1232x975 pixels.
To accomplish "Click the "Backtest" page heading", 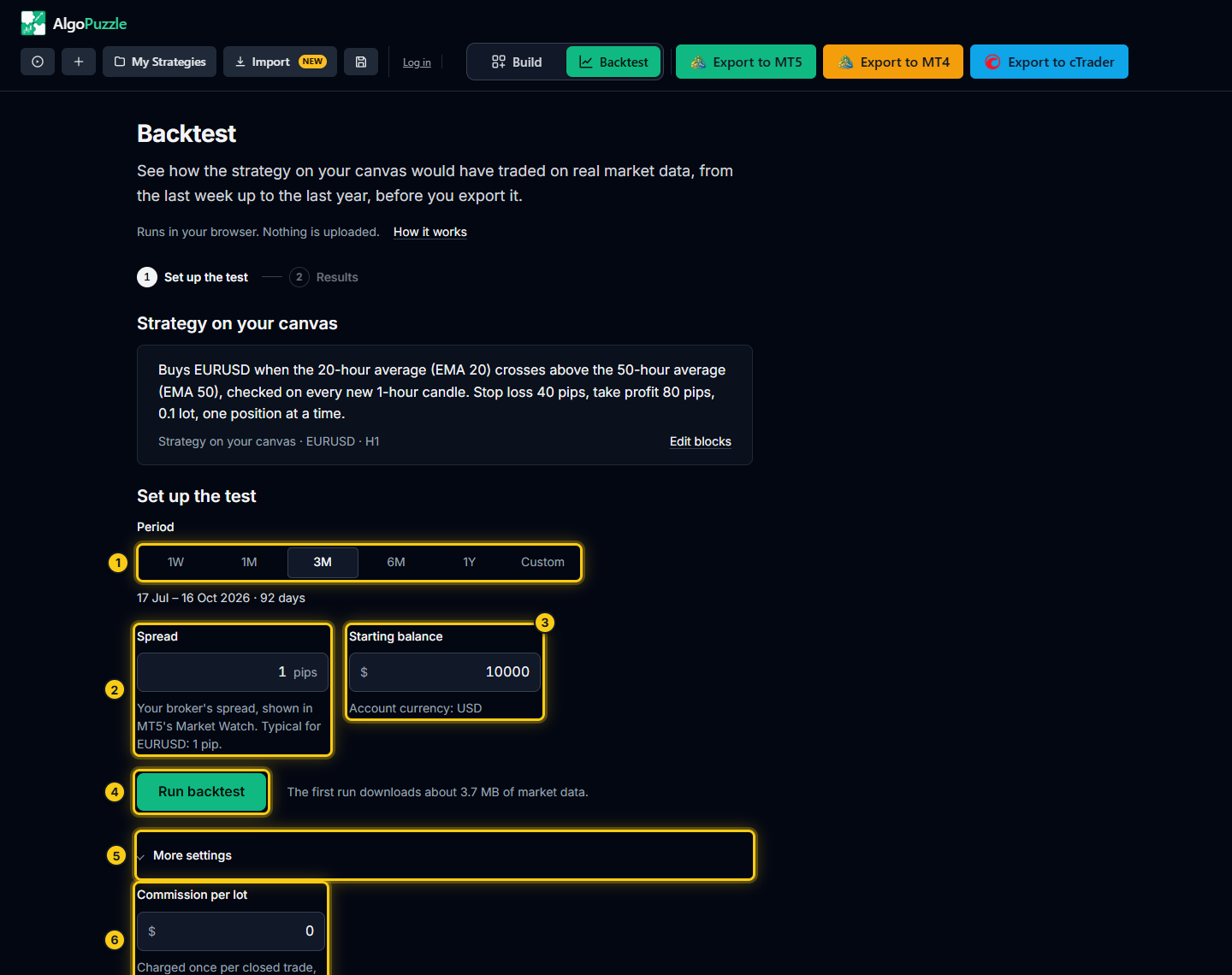I will (187, 133).
